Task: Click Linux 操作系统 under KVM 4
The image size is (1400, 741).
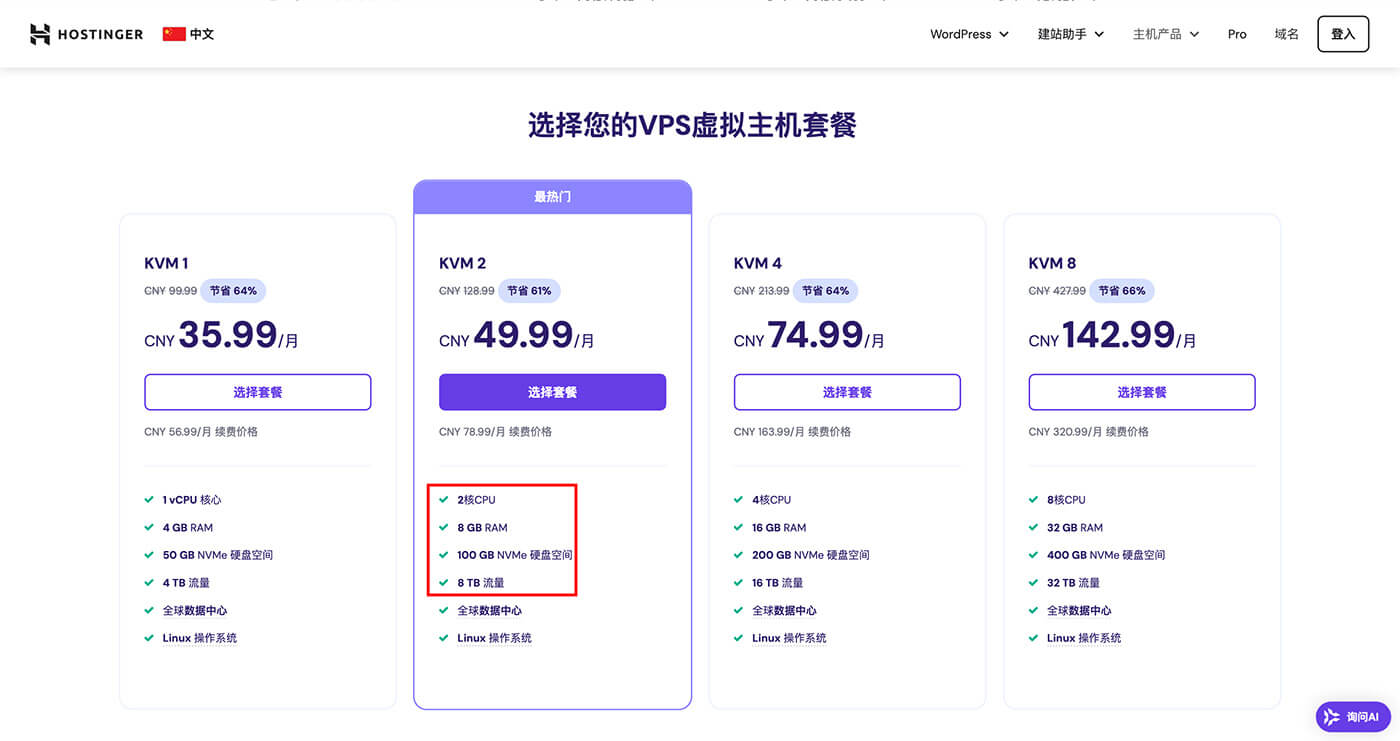Action: click(x=790, y=638)
